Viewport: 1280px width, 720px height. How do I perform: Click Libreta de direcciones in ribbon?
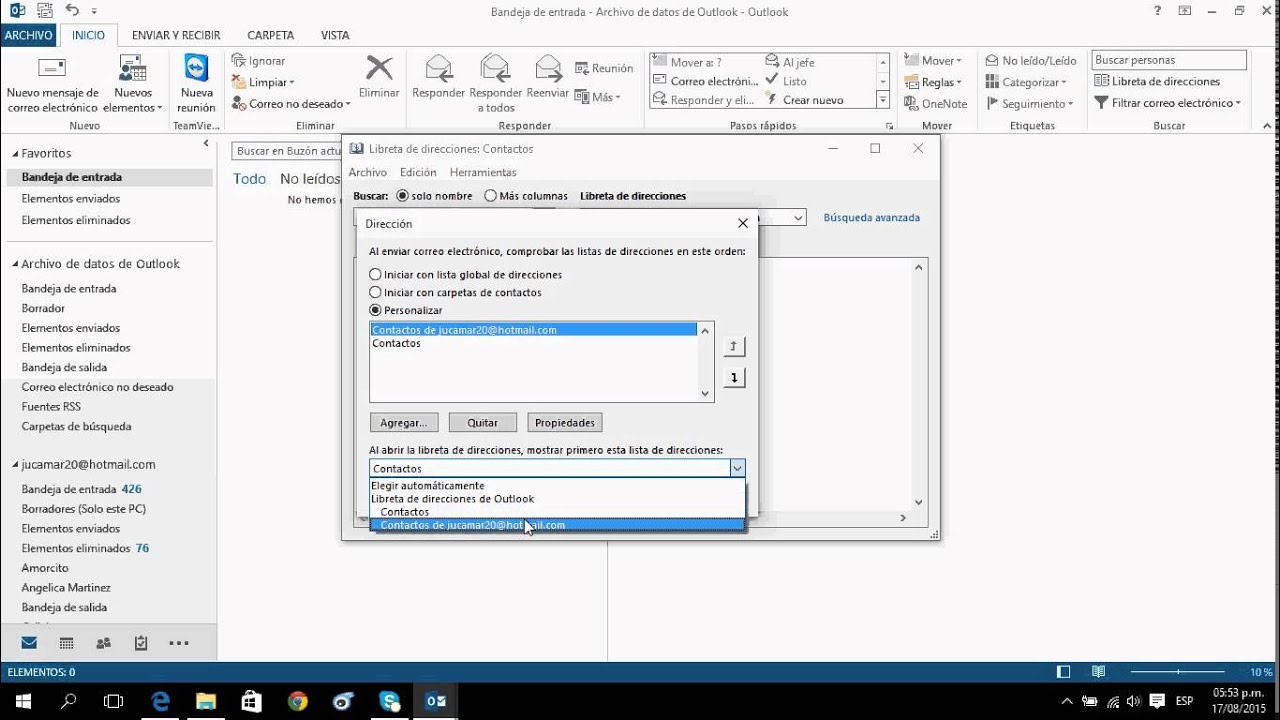coord(1158,81)
